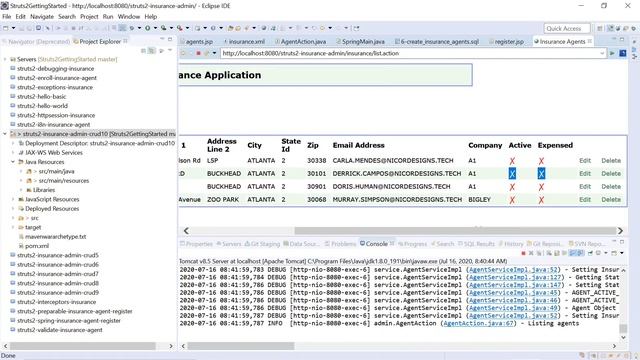Click the console horizontal scrollbar thumb
The image size is (640, 360).
click(x=241, y=346)
